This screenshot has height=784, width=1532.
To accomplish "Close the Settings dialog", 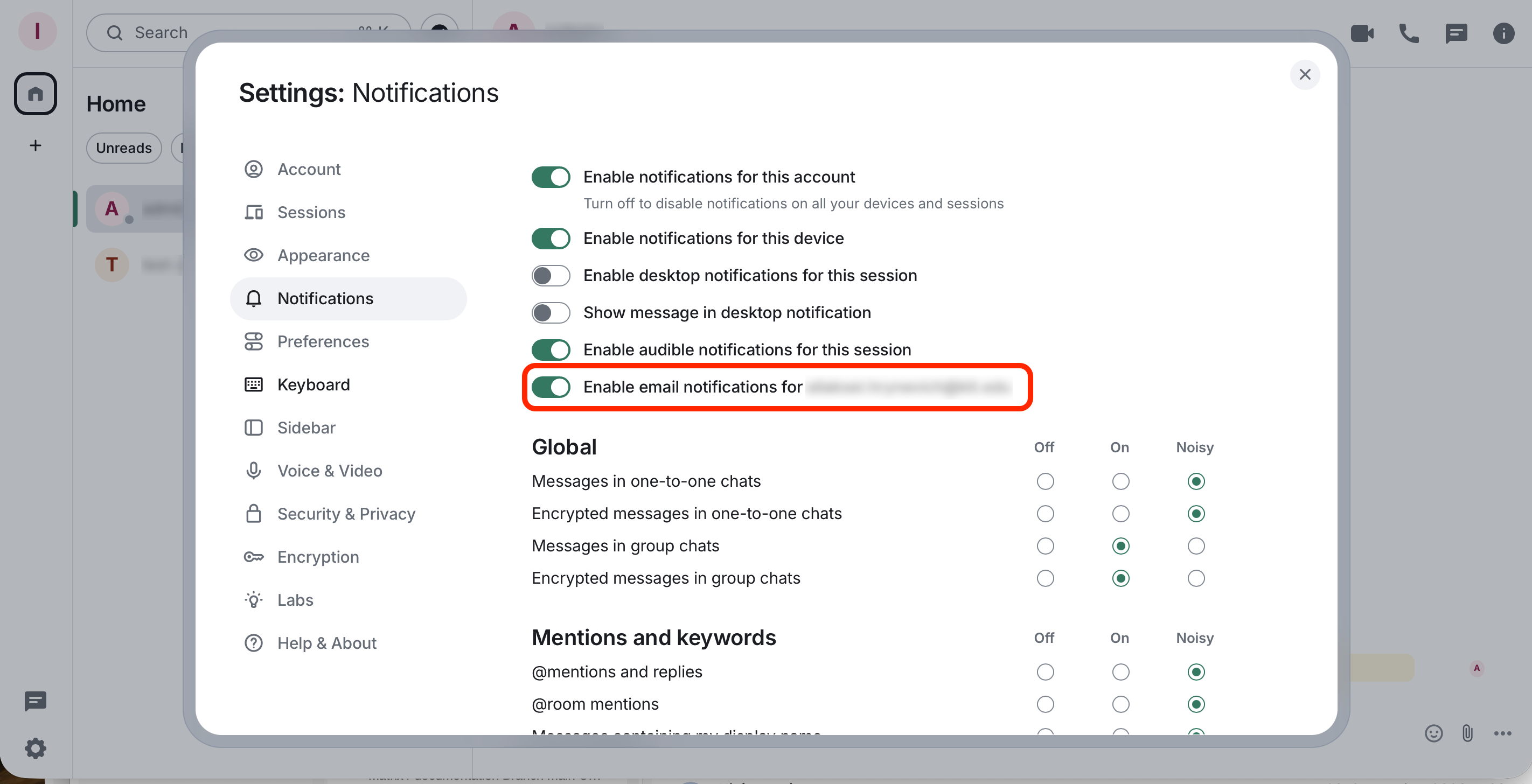I will (x=1305, y=74).
